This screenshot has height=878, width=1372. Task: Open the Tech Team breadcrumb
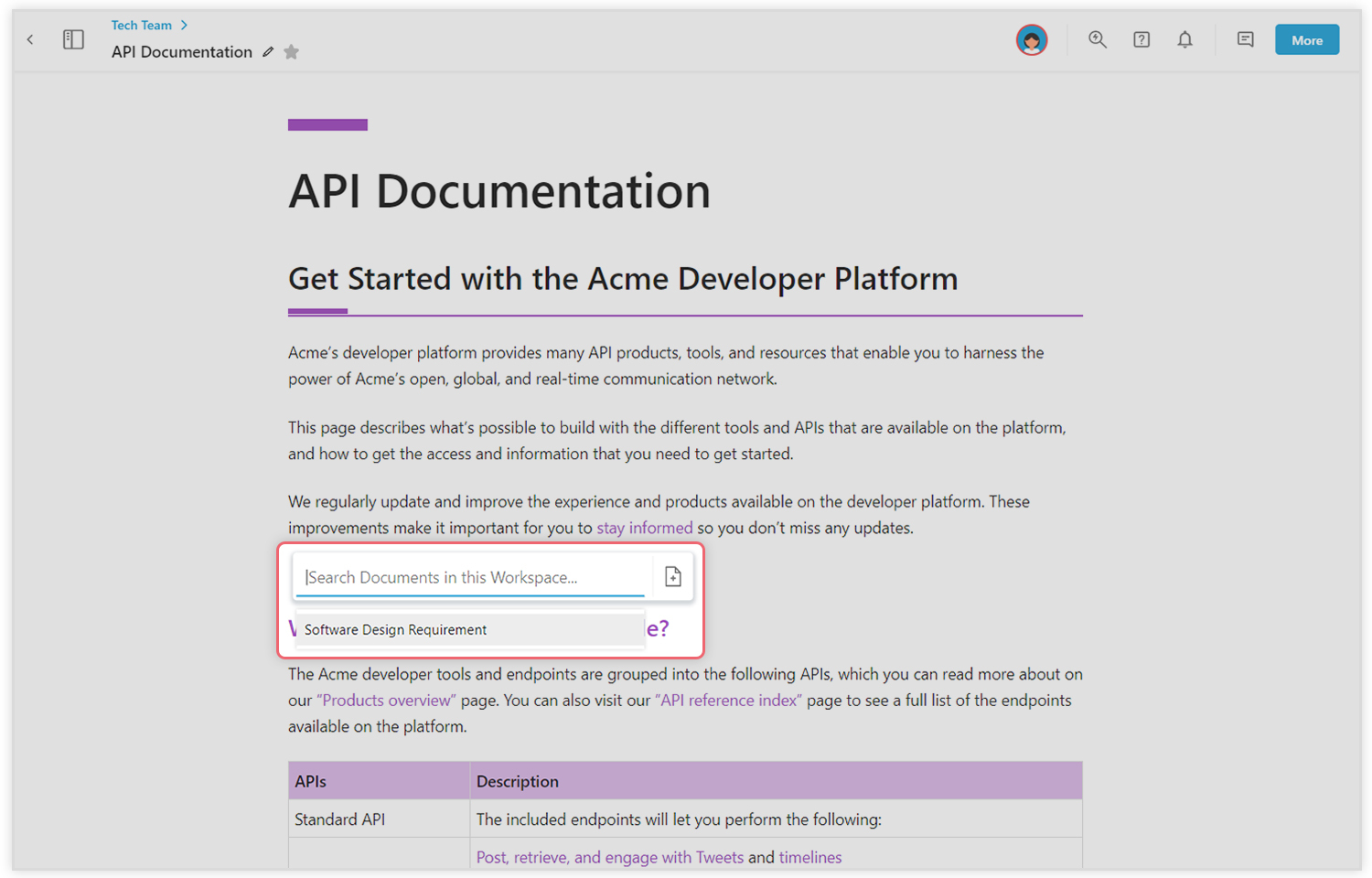[142, 25]
